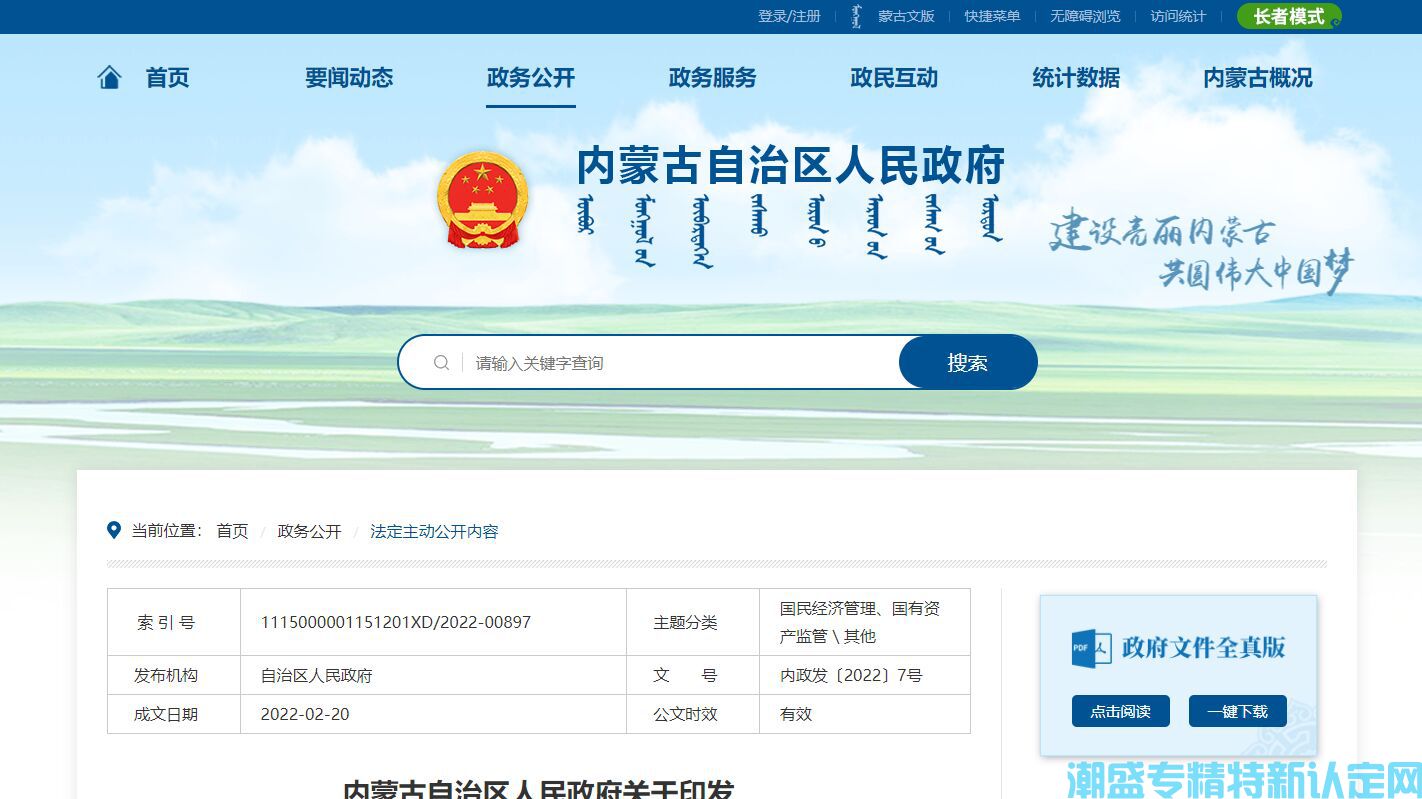Click breadcrumb link 法定主动公开内容
Screen dimensions: 1422x799
pyautogui.click(x=434, y=531)
